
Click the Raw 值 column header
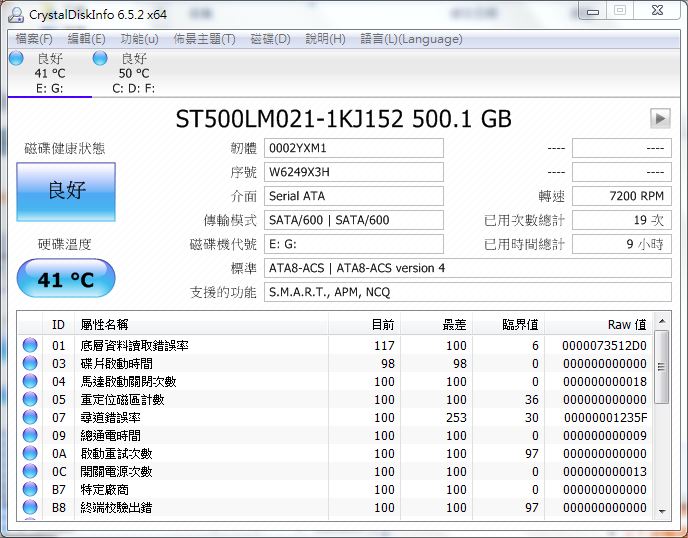click(598, 324)
